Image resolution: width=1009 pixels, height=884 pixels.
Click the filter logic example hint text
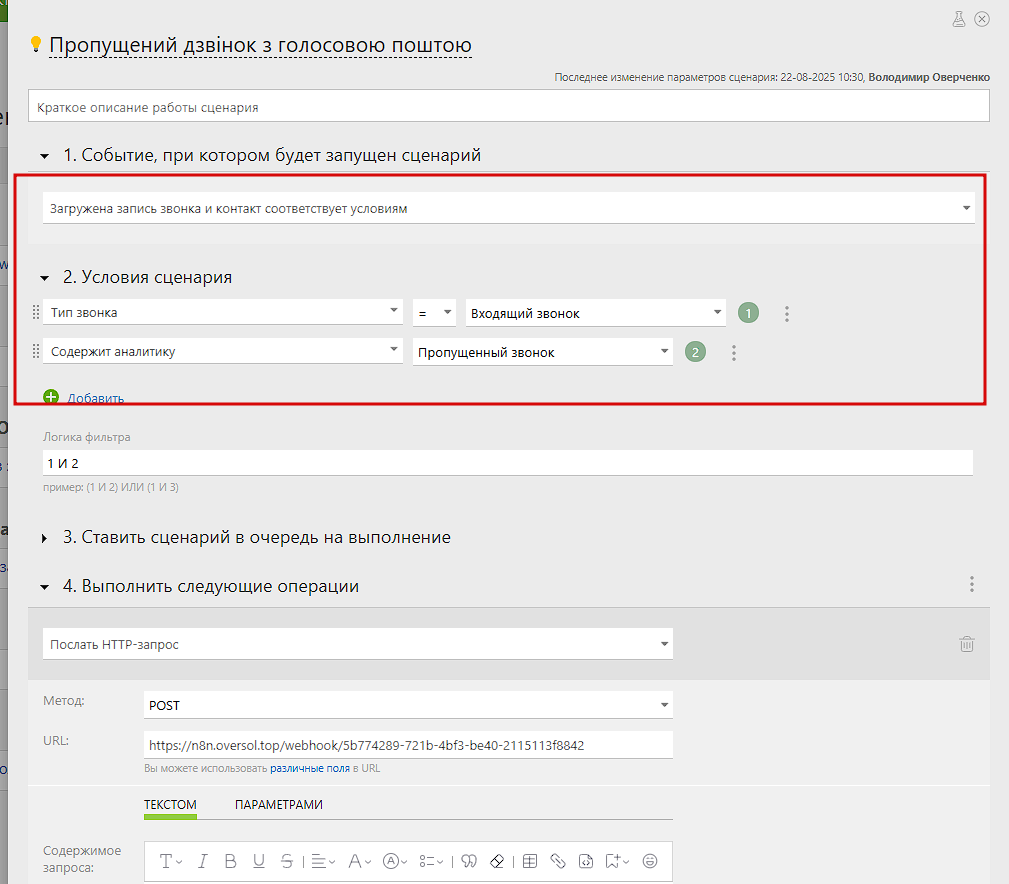tap(111, 487)
